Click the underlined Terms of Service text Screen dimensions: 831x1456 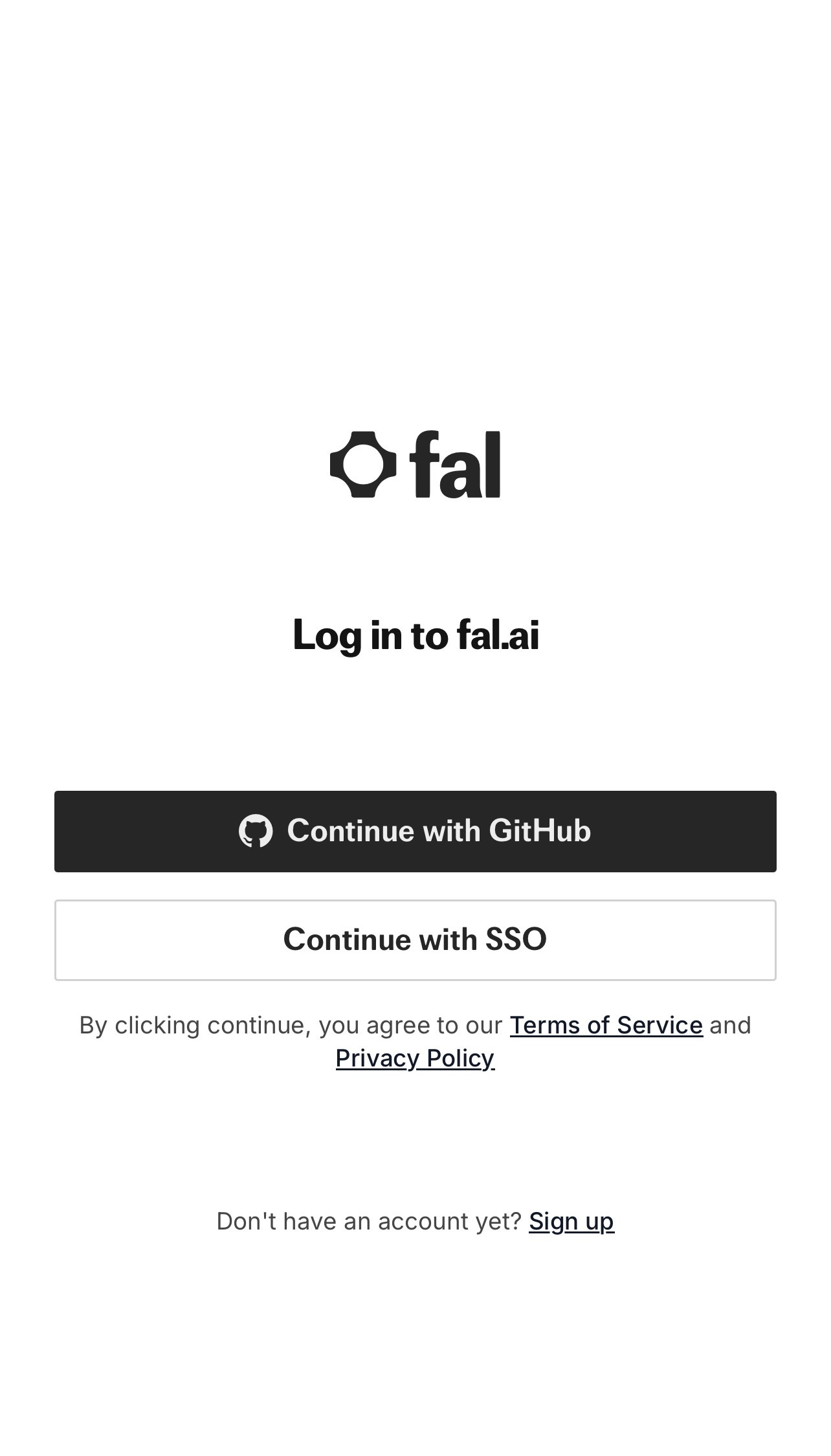coord(606,1024)
